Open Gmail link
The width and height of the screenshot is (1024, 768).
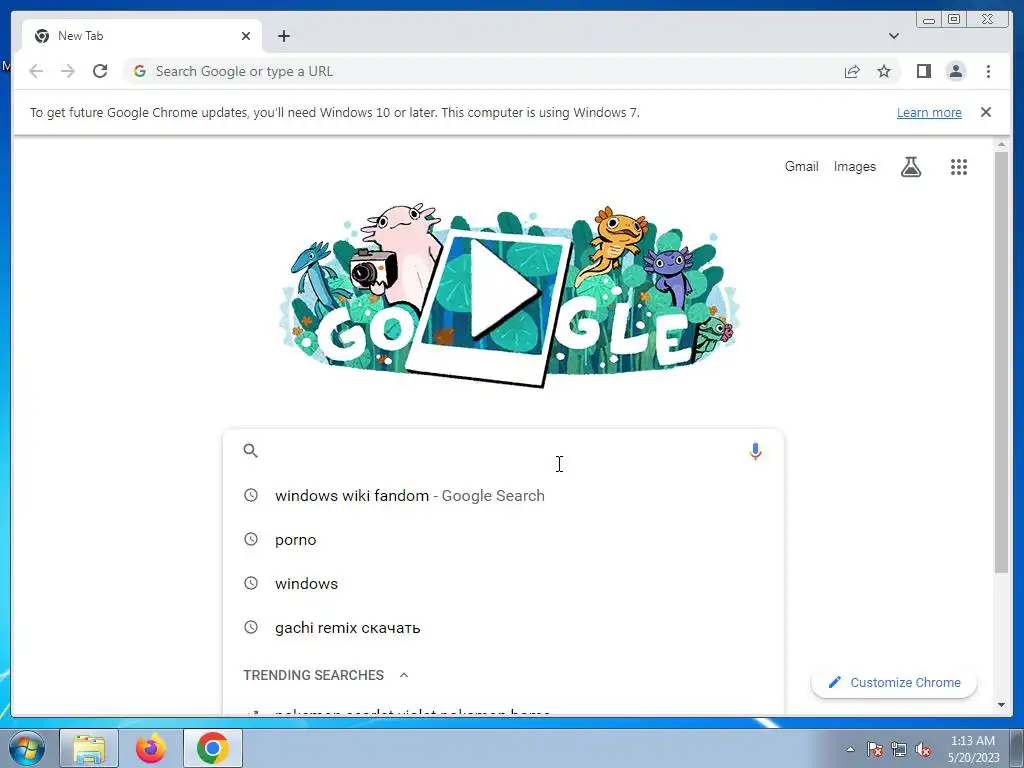(x=801, y=167)
